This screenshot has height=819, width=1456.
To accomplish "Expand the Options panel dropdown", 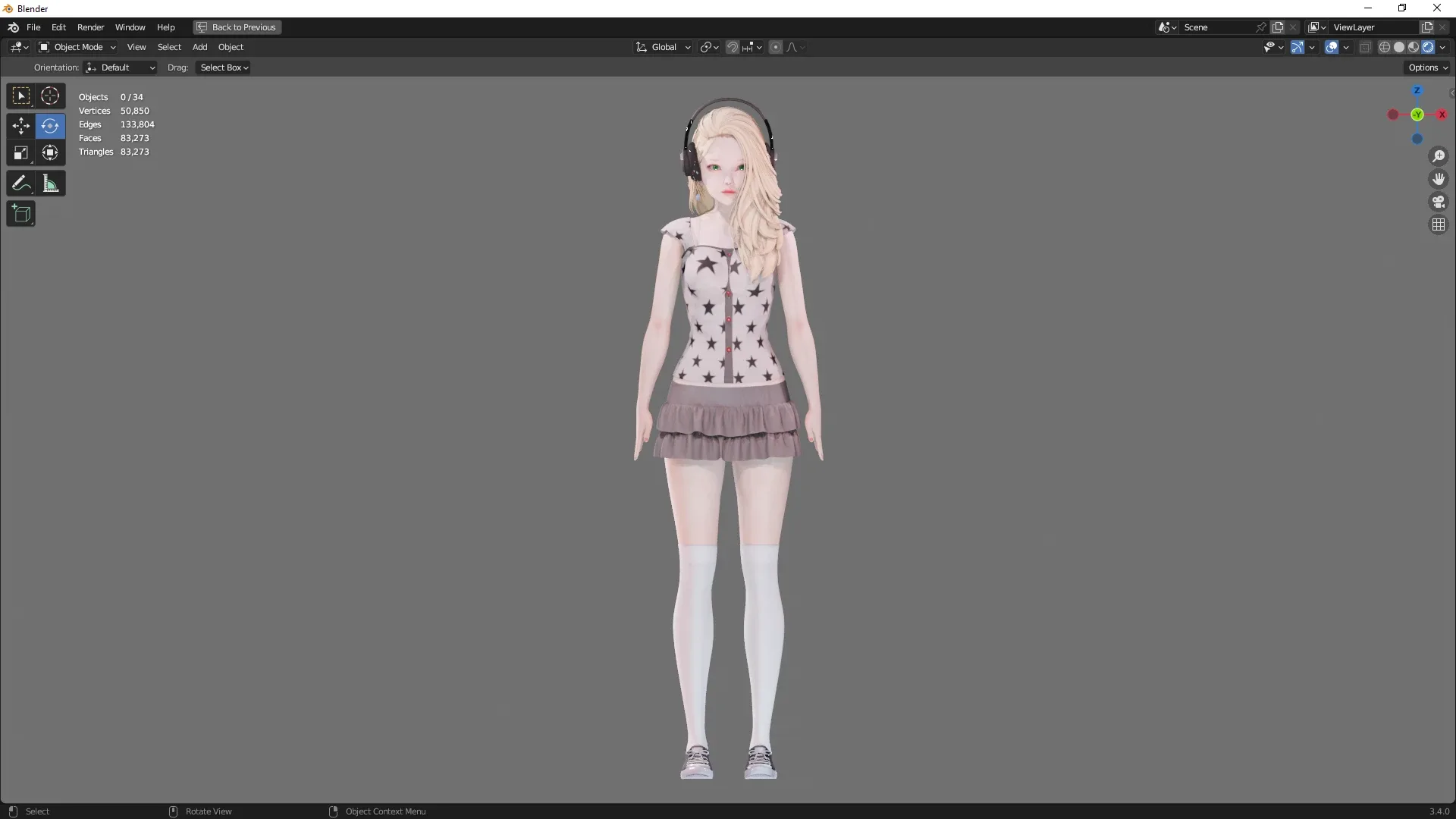I will (1427, 67).
